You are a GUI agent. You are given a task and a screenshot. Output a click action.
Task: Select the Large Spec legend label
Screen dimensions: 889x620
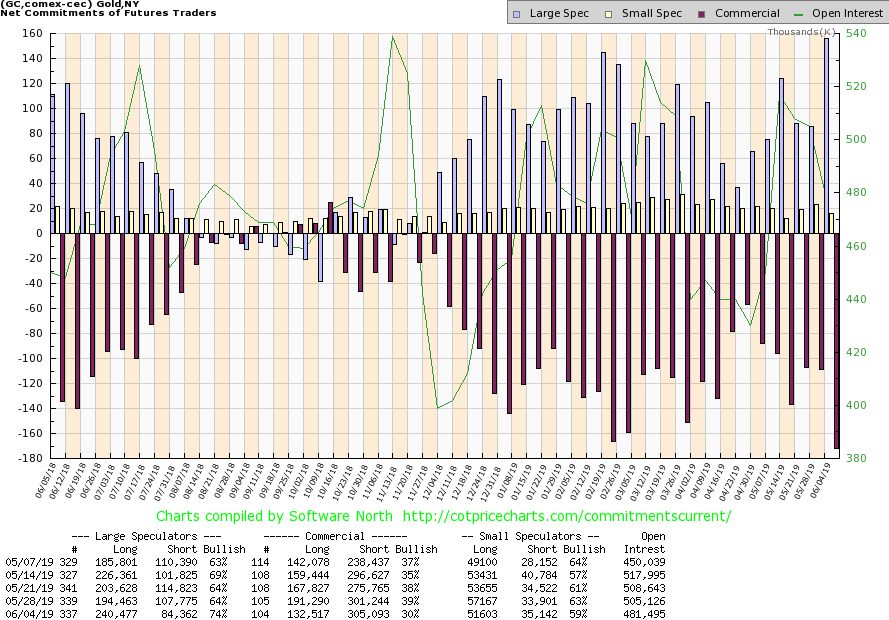pos(555,14)
